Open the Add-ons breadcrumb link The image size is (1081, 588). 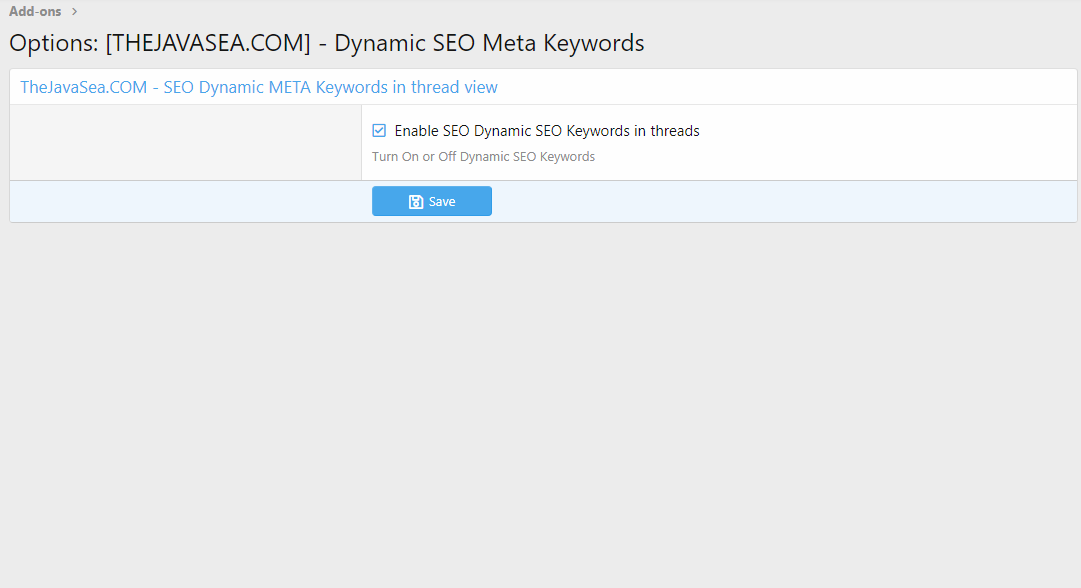[x=35, y=12]
